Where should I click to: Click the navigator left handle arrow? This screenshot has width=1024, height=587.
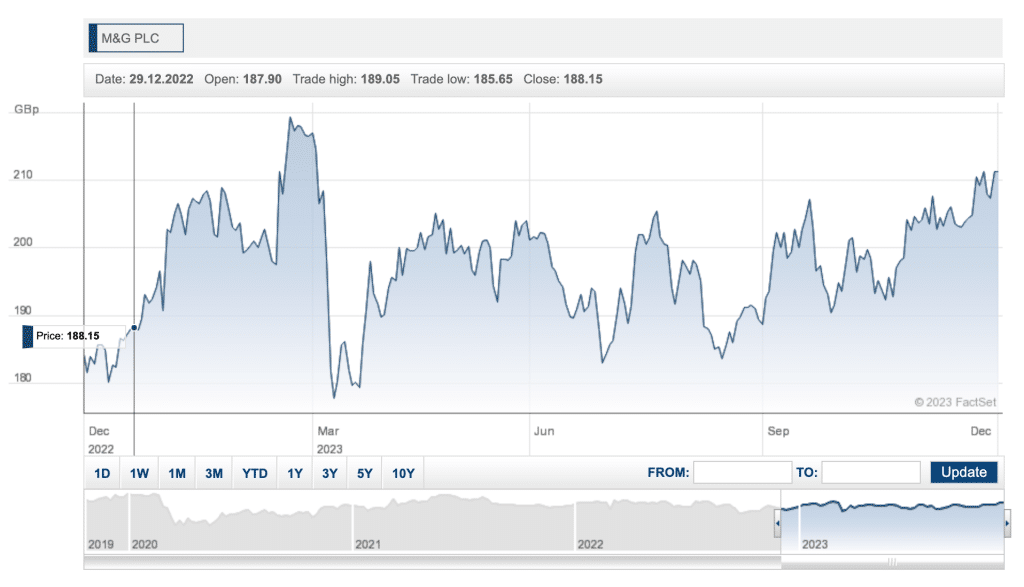click(778, 523)
